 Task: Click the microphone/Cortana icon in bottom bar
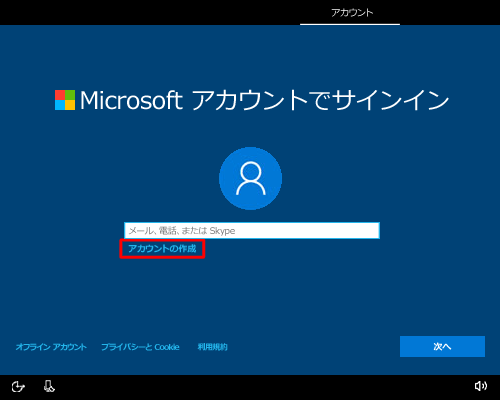(49, 386)
